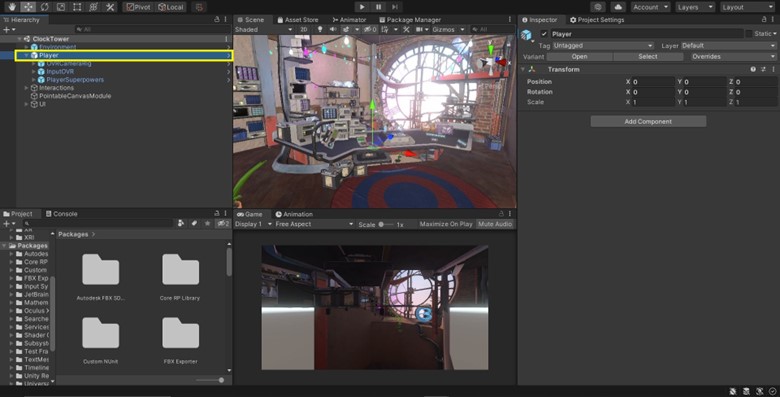The width and height of the screenshot is (780, 397).
Task: Open the Layer Default dropdown
Action: [728, 45]
